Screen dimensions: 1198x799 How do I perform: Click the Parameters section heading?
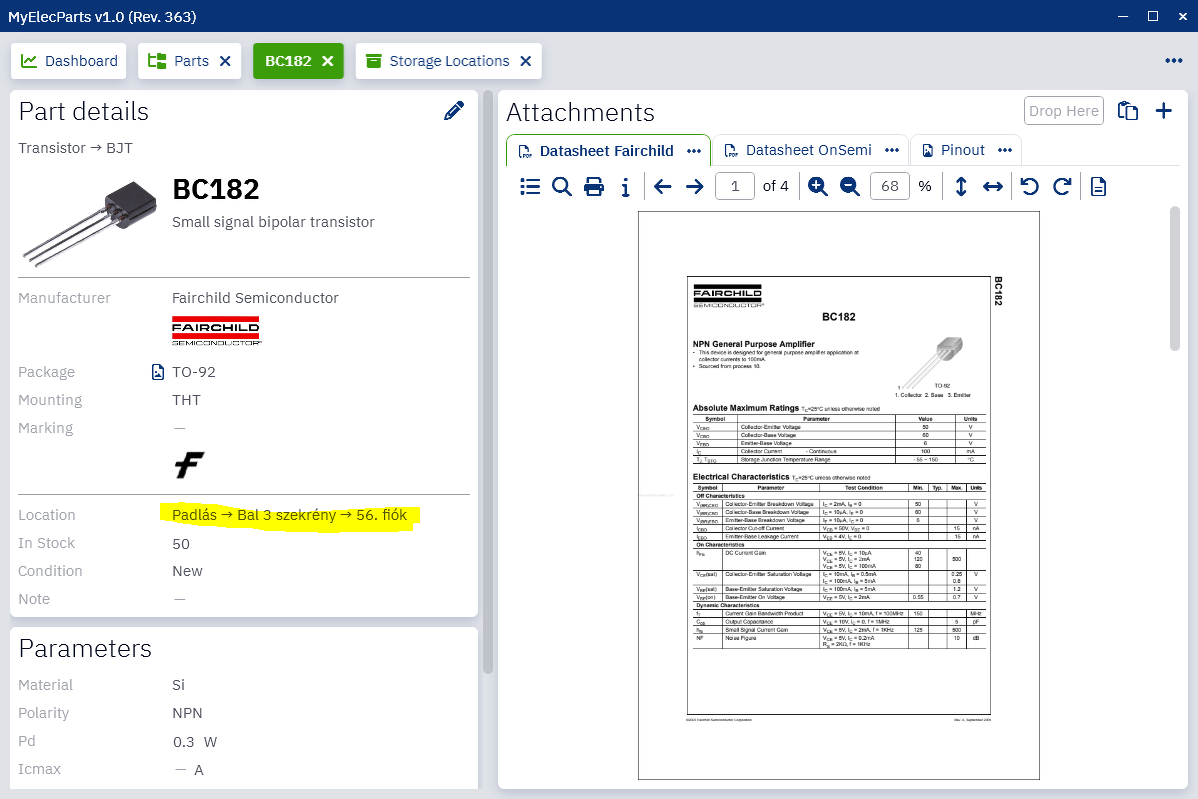[86, 649]
